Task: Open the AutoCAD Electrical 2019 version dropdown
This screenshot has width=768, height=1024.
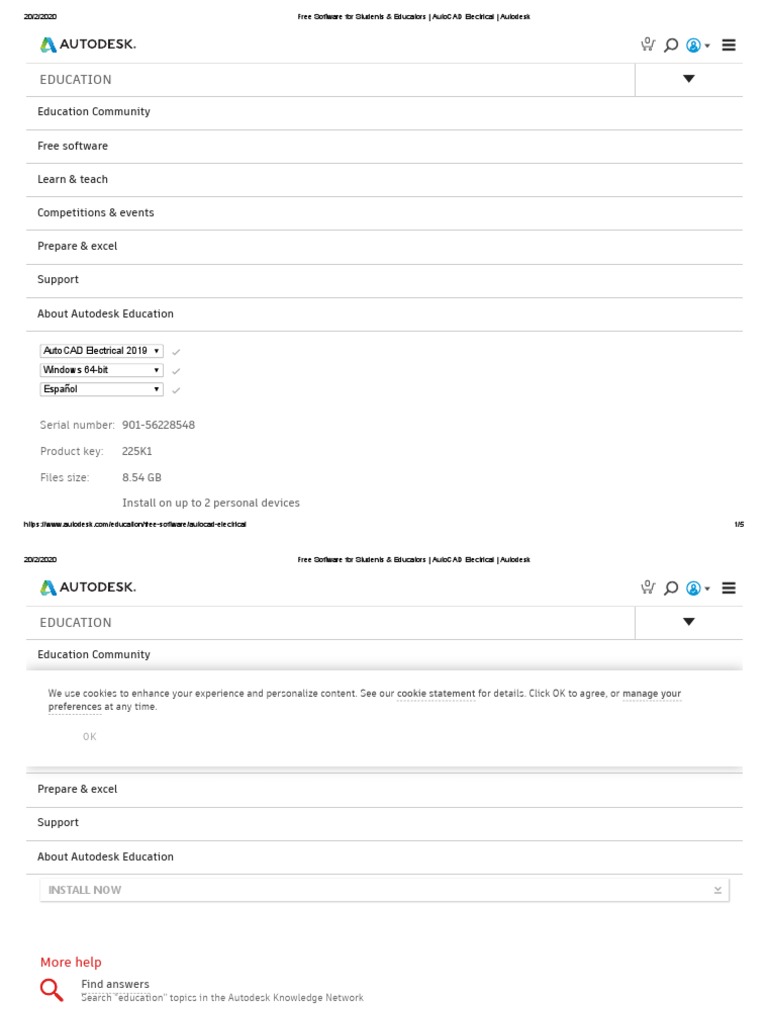Action: point(101,351)
